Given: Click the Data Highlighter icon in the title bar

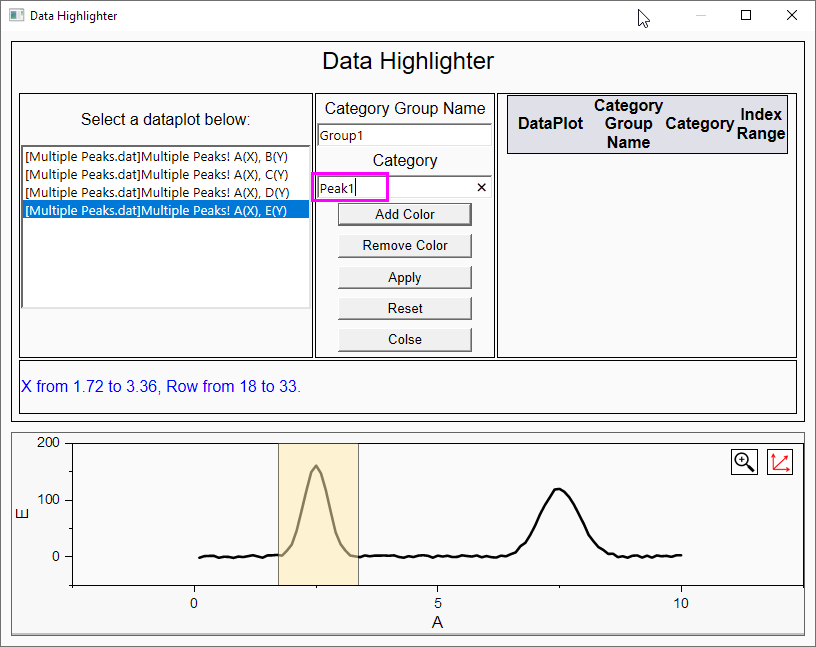Looking at the screenshot, I should coord(15,15).
